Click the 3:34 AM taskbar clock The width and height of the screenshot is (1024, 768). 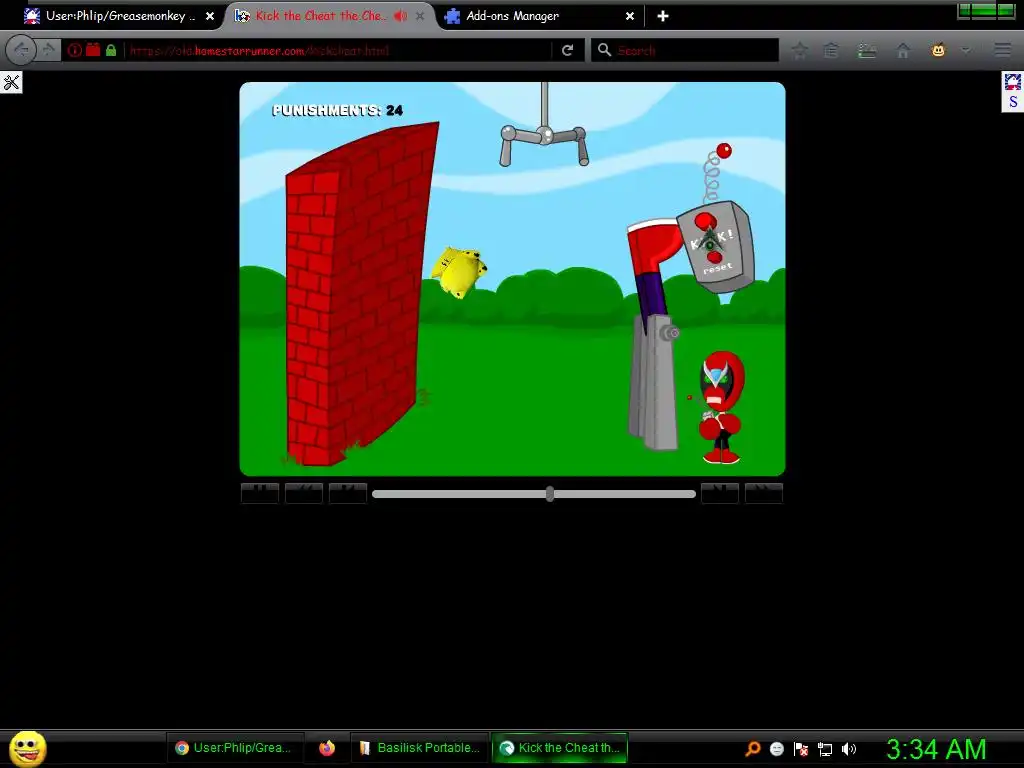click(x=936, y=748)
